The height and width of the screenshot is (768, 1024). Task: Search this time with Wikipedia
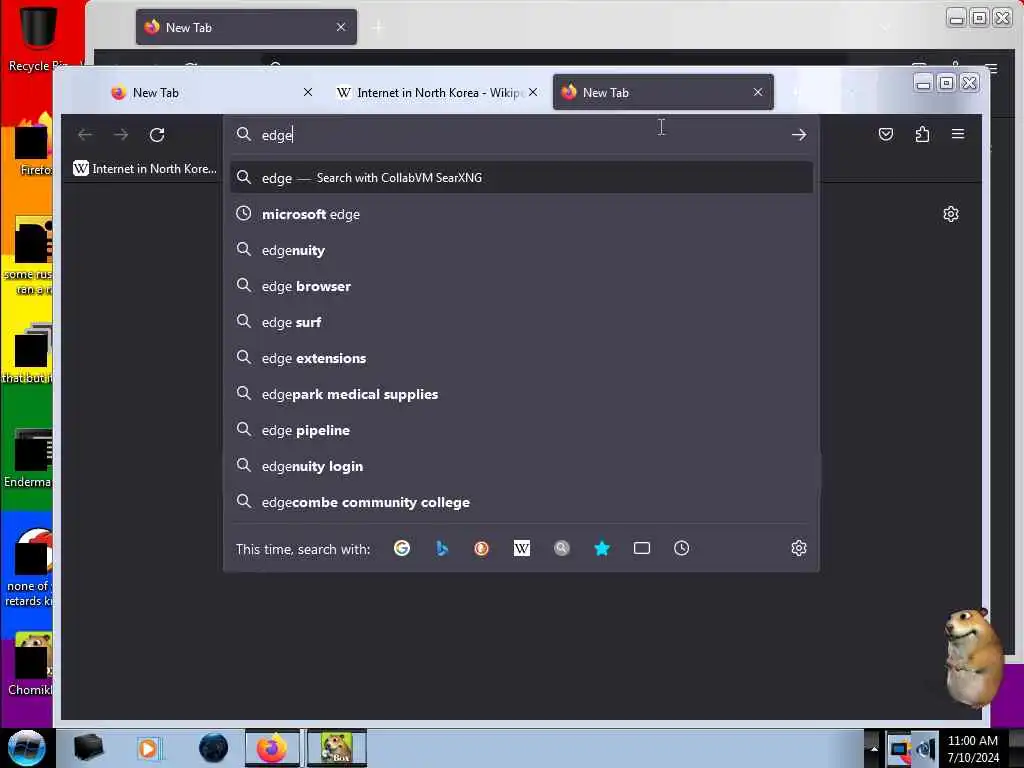(x=522, y=549)
